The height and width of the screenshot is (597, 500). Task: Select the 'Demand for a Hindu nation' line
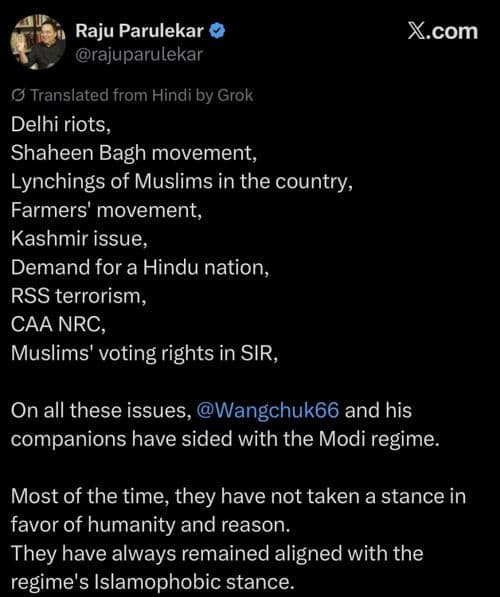coord(140,267)
